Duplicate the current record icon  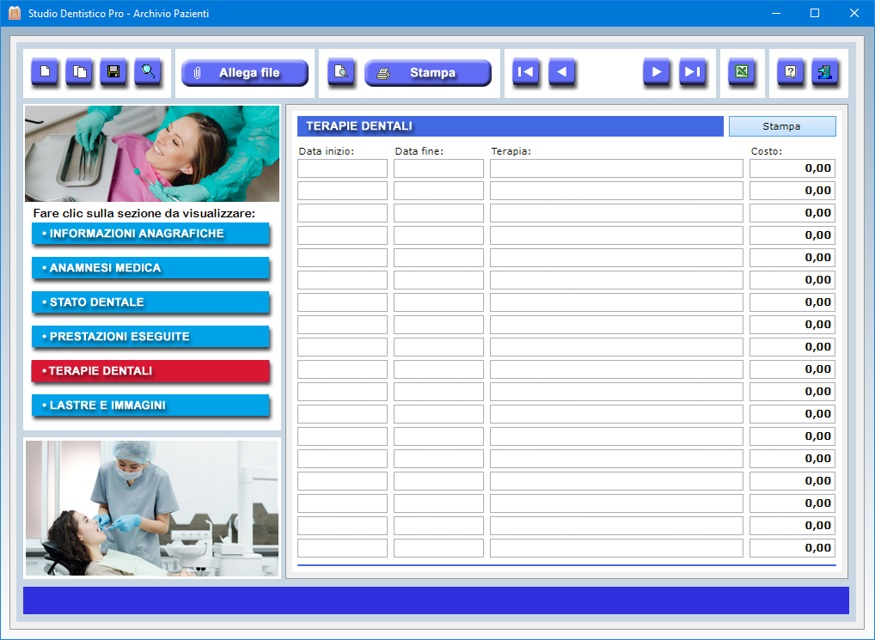point(79,72)
